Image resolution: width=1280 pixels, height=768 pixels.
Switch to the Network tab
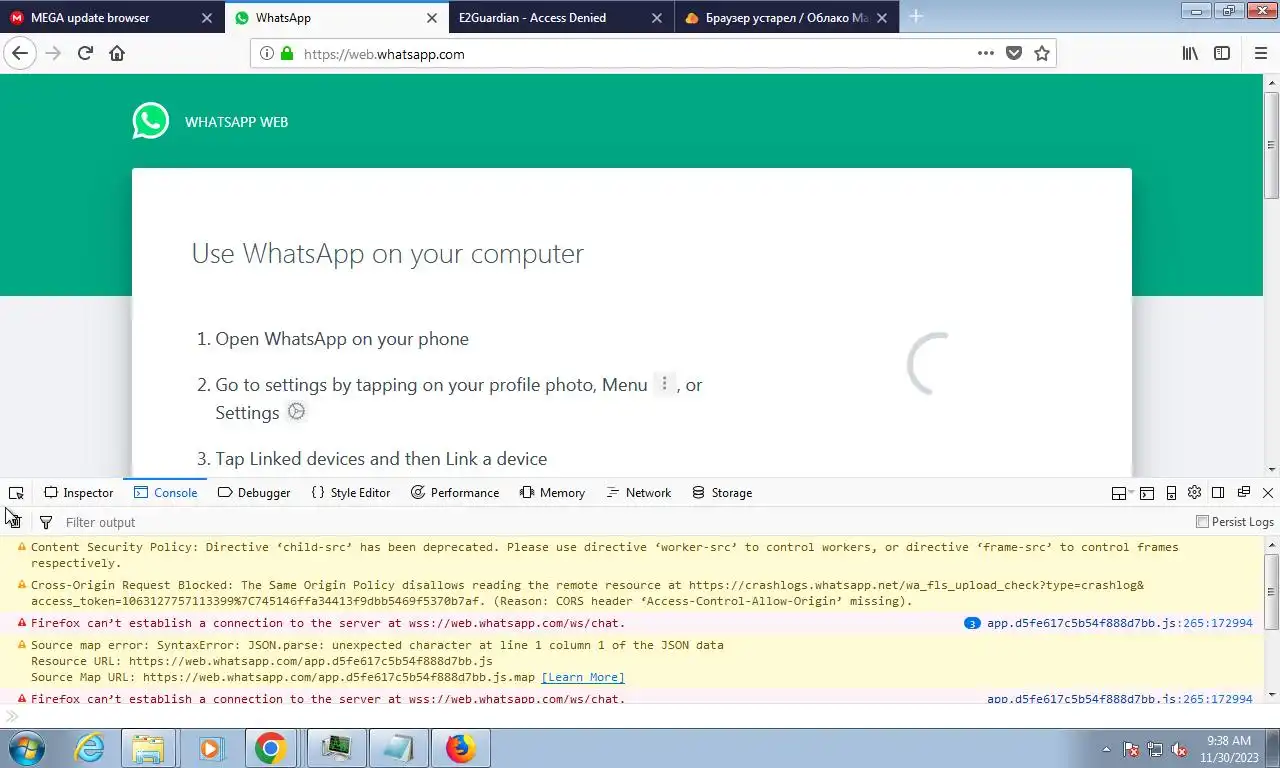tap(638, 493)
